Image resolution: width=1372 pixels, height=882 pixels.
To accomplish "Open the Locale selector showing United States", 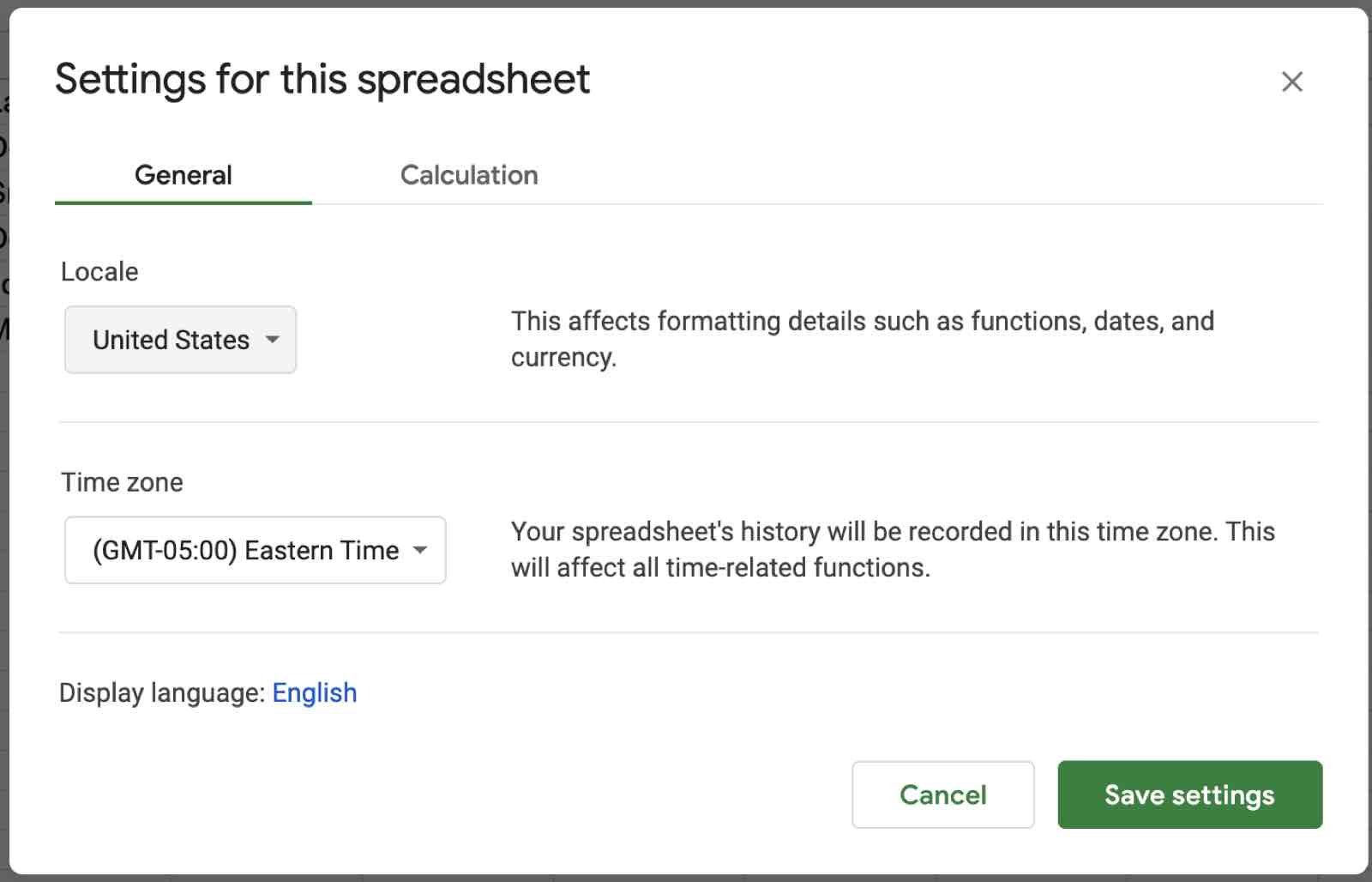I will click(x=179, y=340).
